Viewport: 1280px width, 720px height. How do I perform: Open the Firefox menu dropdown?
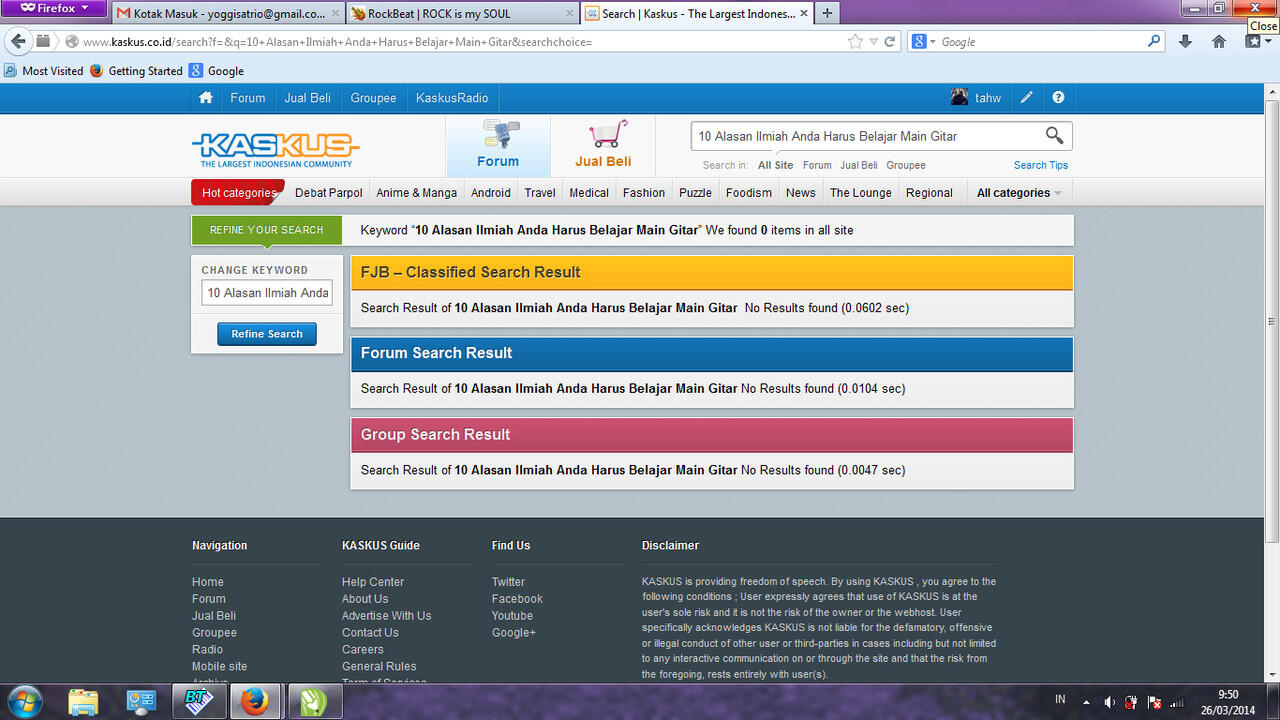point(53,8)
